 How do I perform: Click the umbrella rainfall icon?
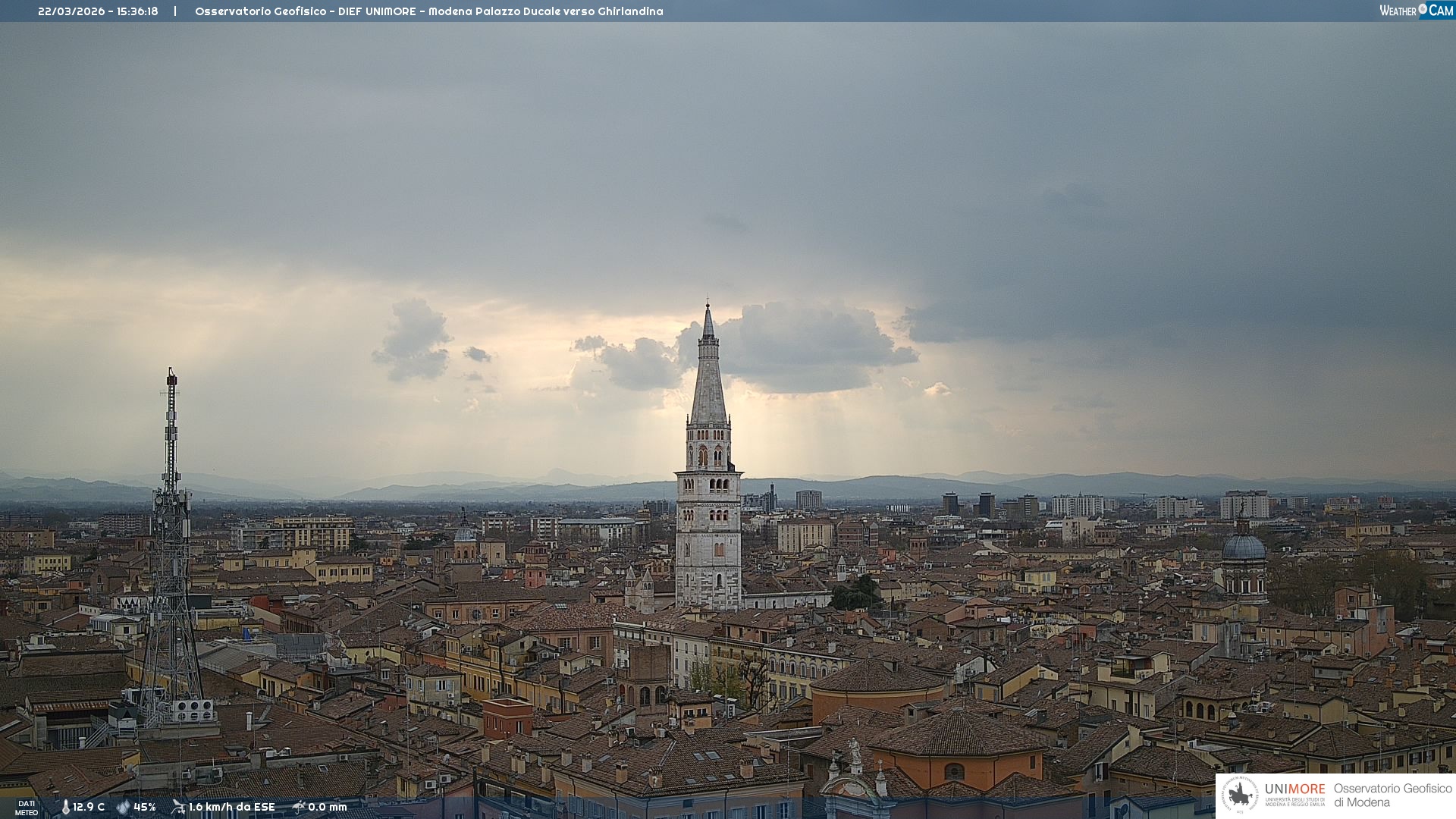[298, 807]
